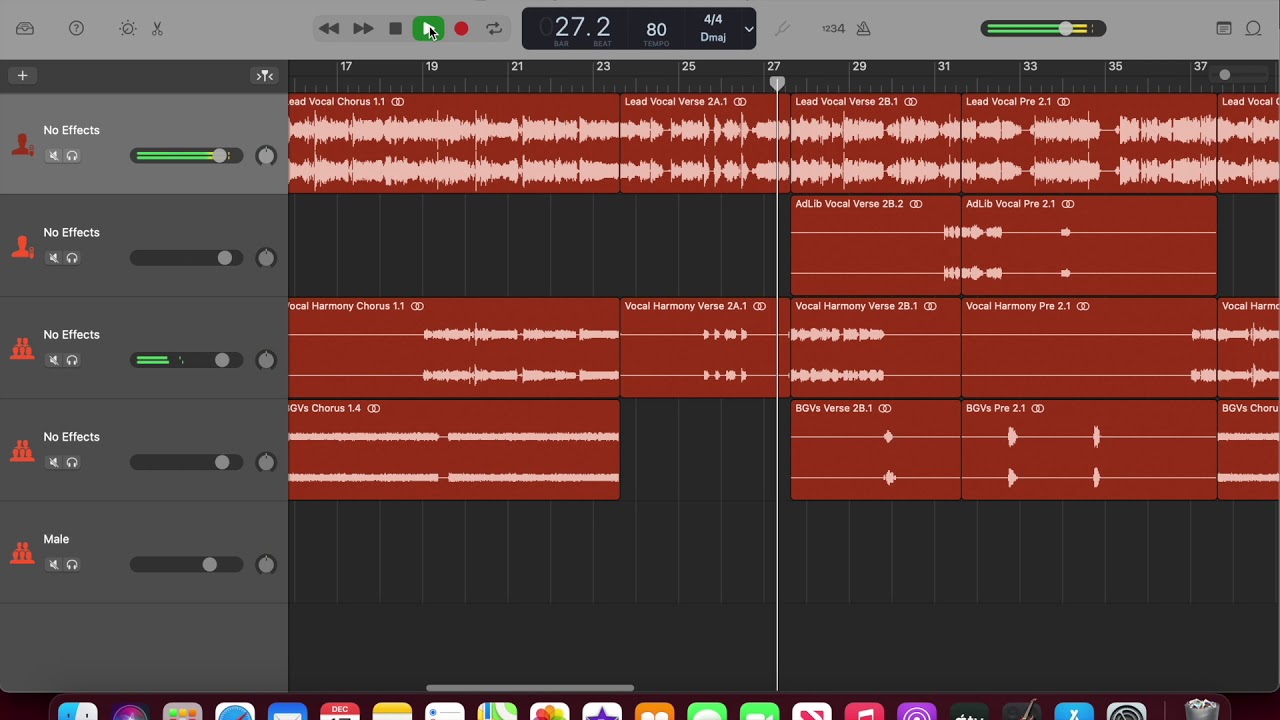Select the BGVs Chorus 1.4 region
1280x720 pixels.
pyautogui.click(x=454, y=449)
